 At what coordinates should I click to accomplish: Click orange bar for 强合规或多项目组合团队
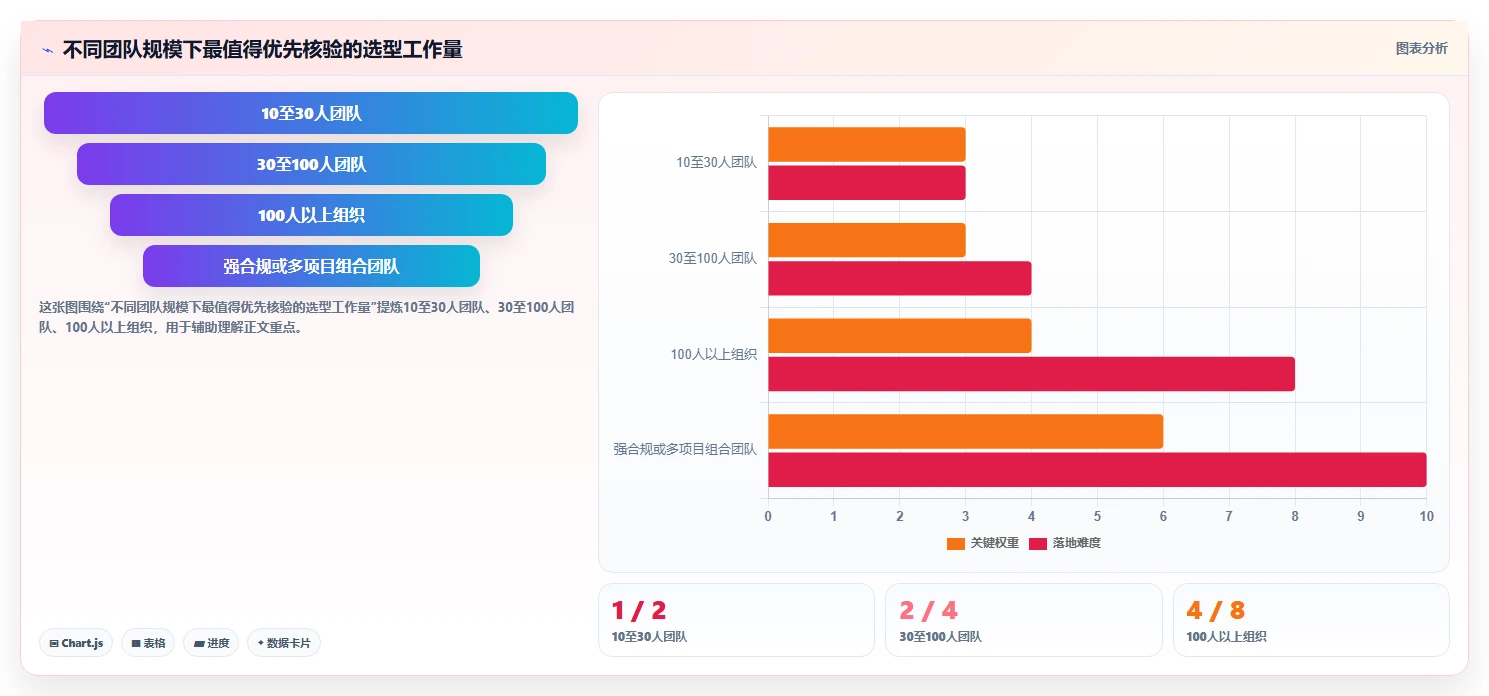(965, 431)
